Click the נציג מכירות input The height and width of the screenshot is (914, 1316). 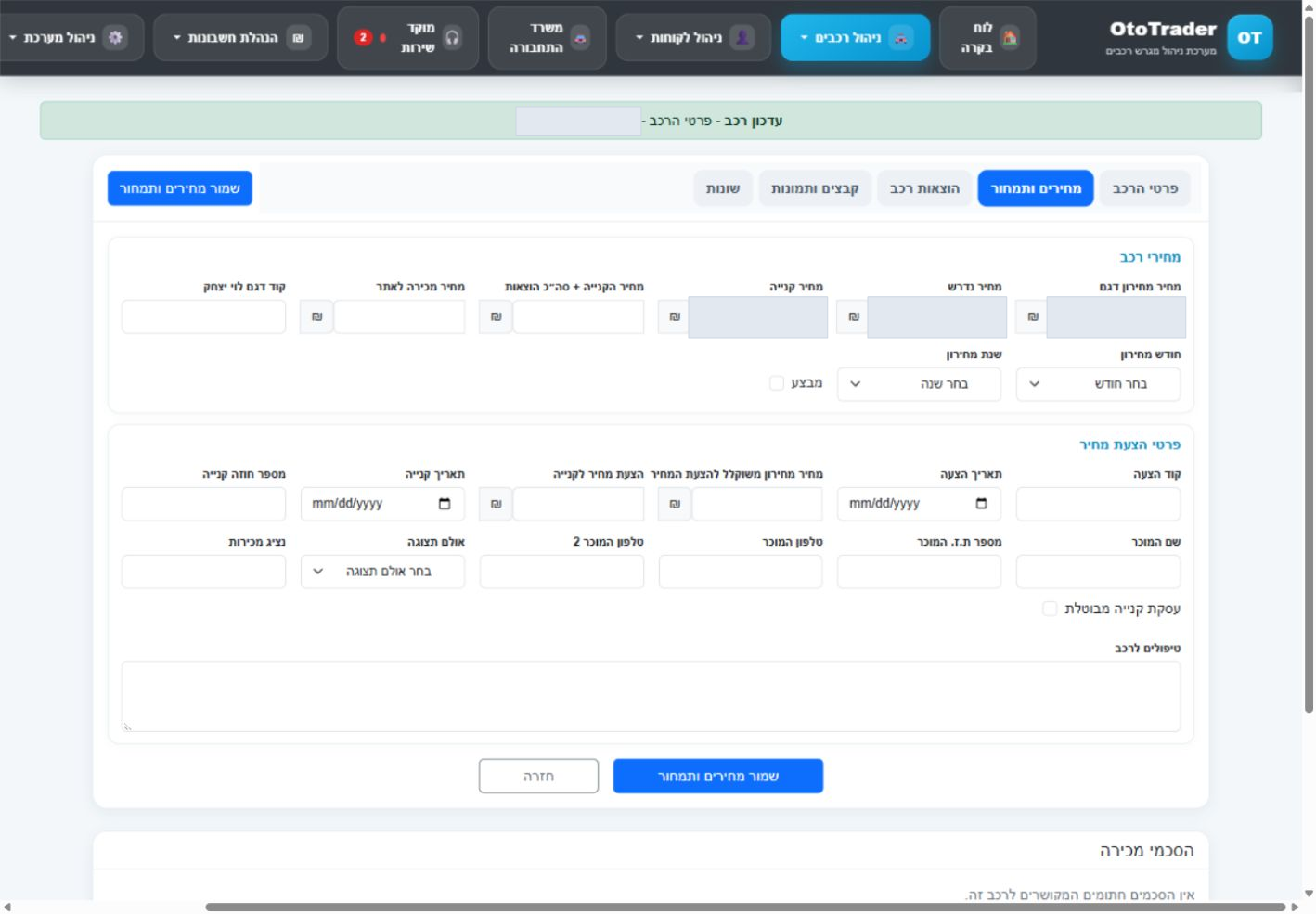(203, 572)
